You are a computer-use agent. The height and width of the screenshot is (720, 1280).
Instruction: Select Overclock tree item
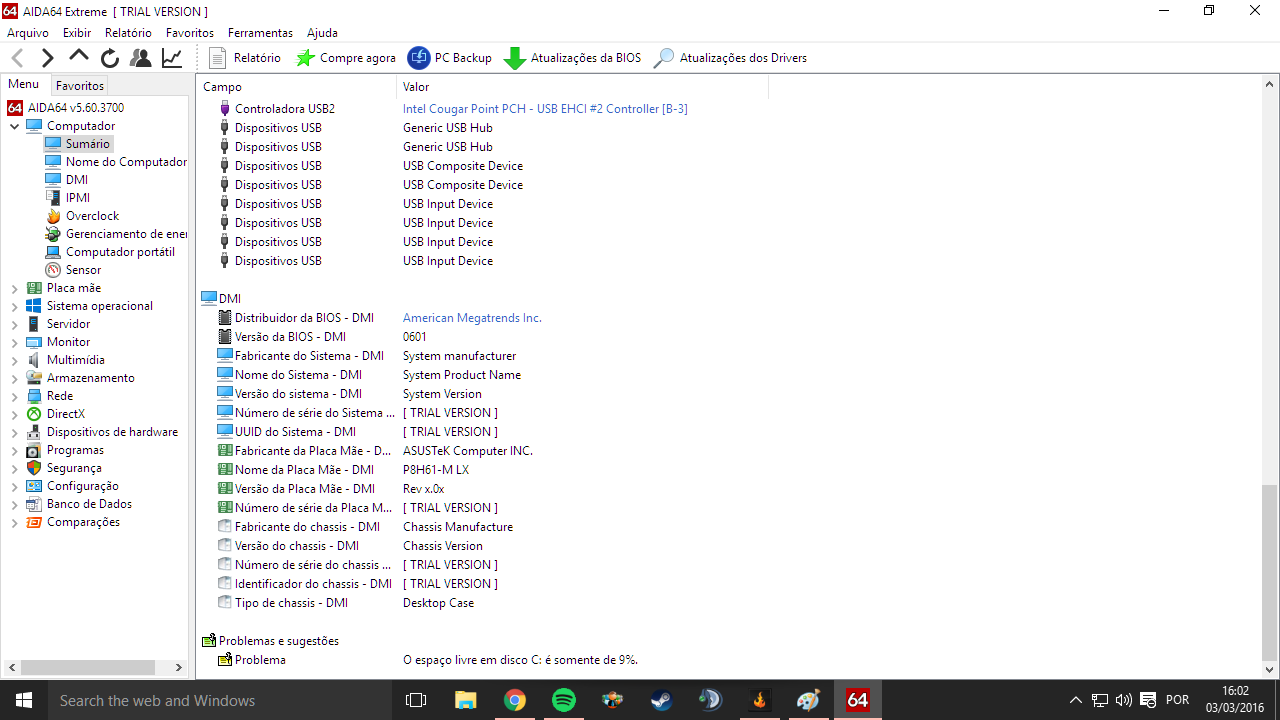[82, 216]
